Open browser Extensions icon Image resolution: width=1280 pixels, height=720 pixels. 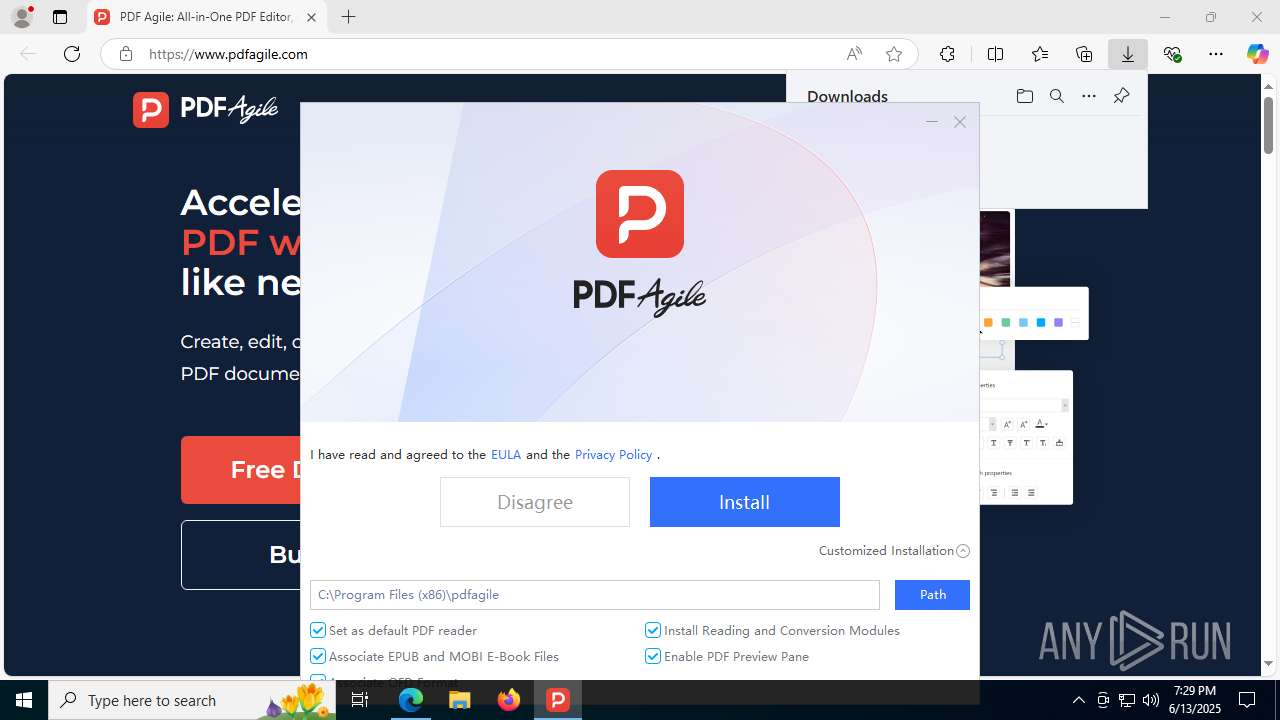point(947,54)
